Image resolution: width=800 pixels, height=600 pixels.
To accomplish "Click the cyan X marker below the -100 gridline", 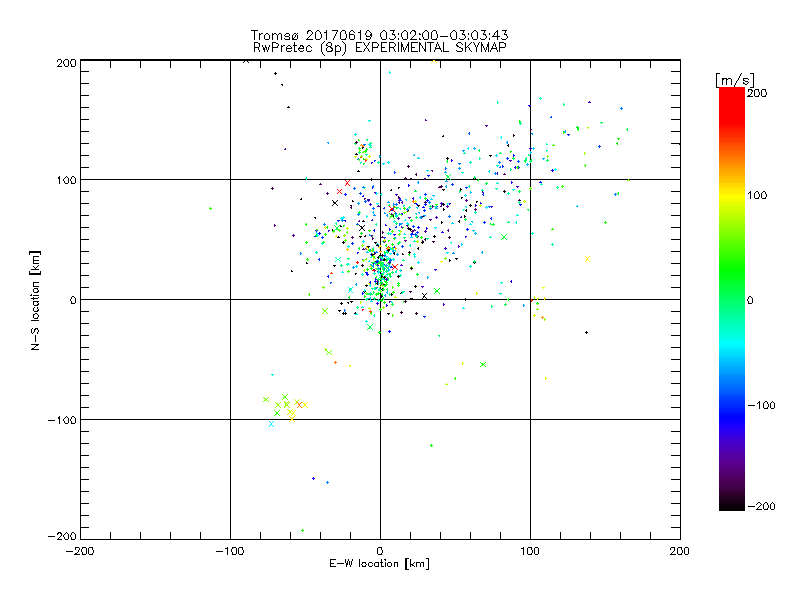I will coord(271,424).
